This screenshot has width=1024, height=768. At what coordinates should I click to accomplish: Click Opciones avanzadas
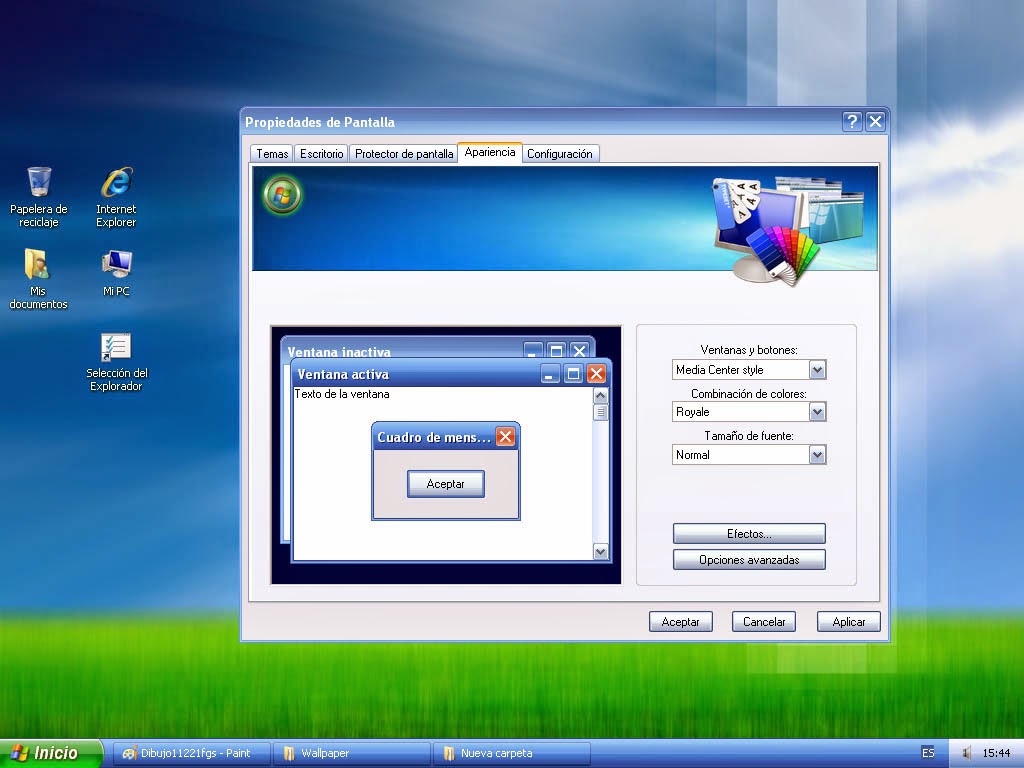pyautogui.click(x=748, y=559)
